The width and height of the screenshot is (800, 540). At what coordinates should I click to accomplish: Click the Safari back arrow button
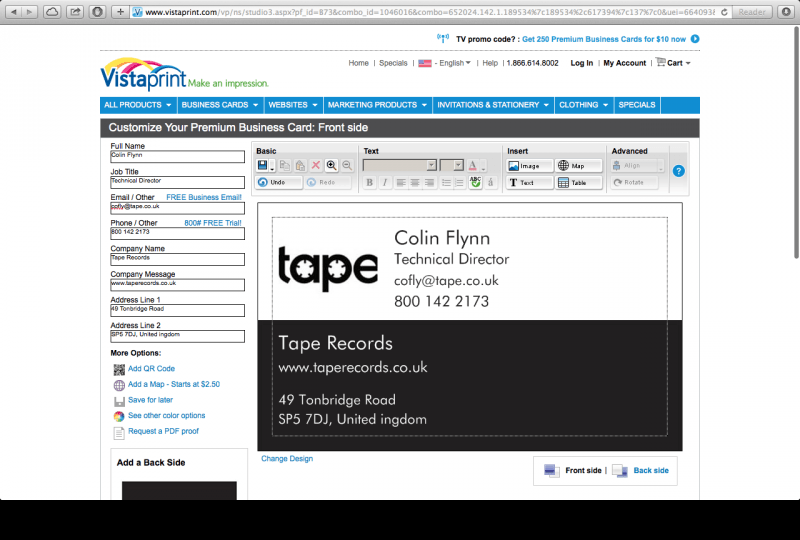point(13,12)
